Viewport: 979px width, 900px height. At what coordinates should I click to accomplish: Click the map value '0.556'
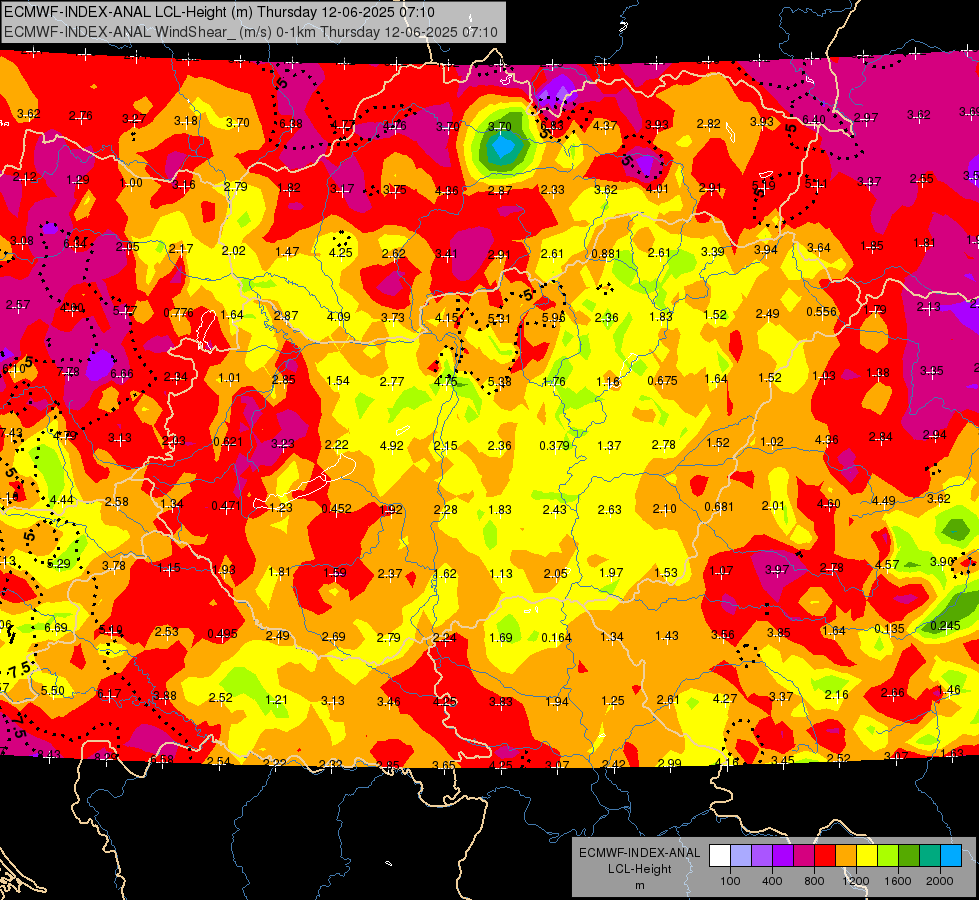(x=822, y=312)
